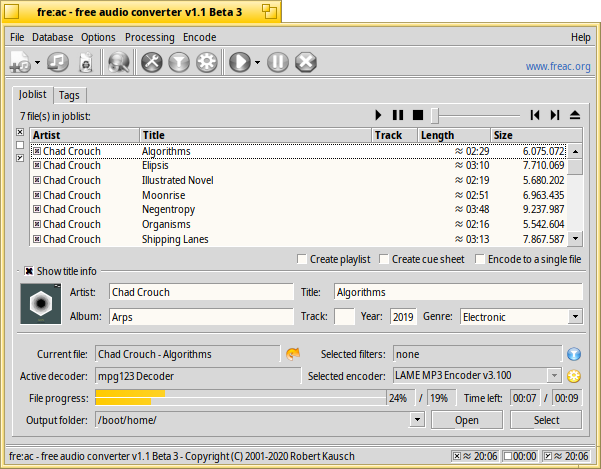Start encoding with the play toolbar icon

tap(240, 62)
